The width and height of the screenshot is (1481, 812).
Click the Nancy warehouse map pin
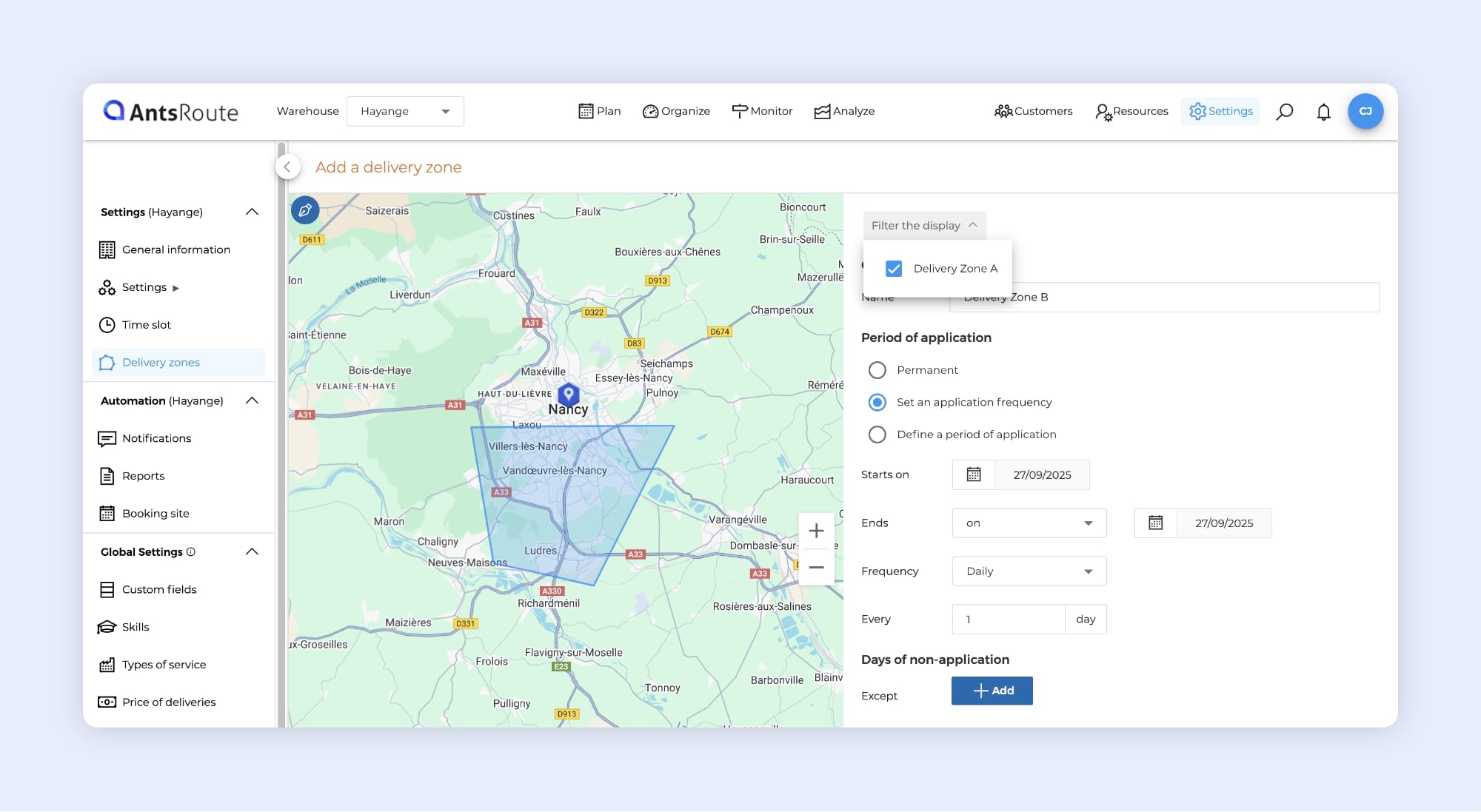(x=568, y=394)
